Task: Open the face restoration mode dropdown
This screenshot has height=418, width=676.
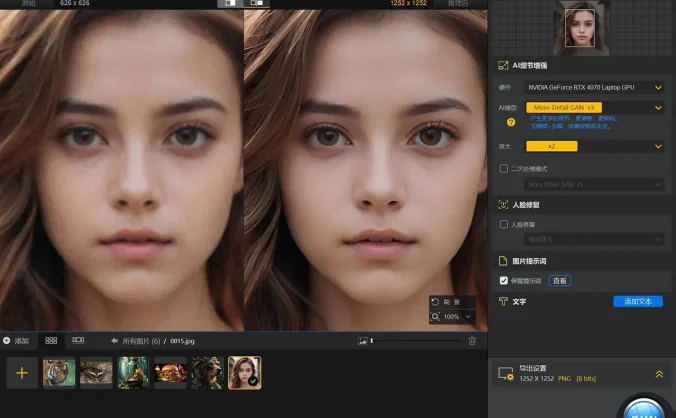Action: (x=594, y=239)
